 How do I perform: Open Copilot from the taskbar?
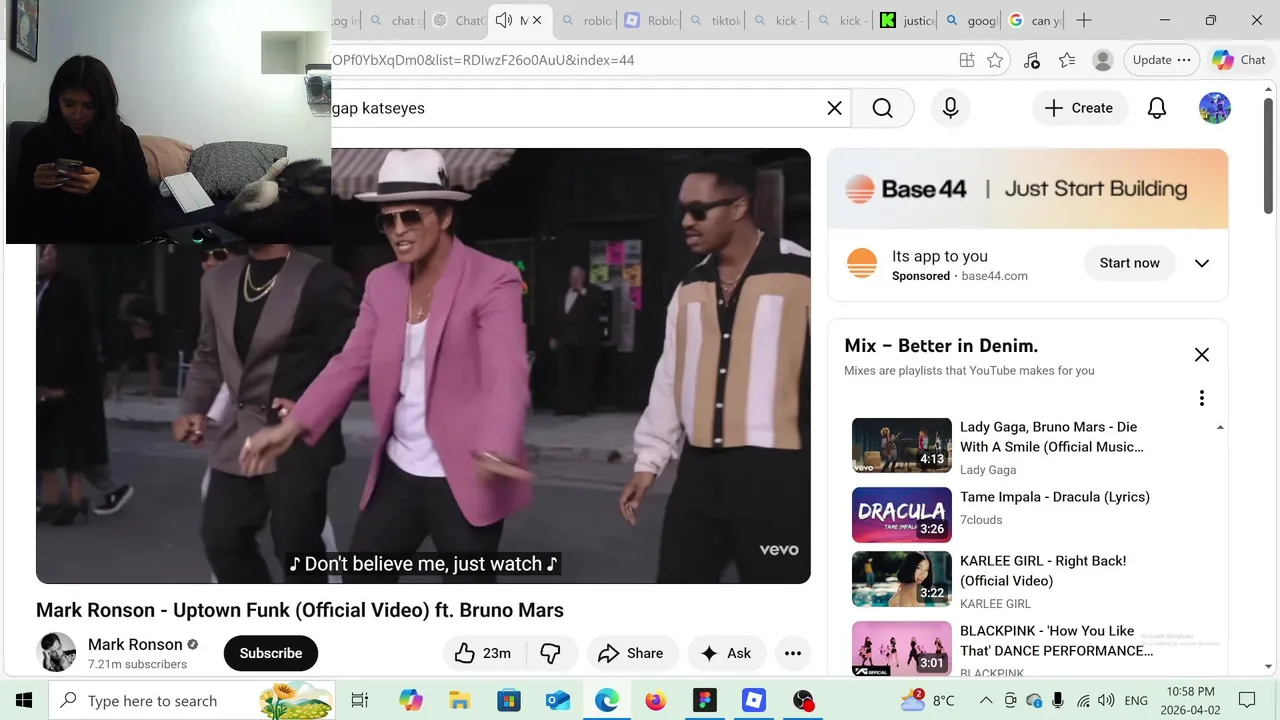coord(410,700)
